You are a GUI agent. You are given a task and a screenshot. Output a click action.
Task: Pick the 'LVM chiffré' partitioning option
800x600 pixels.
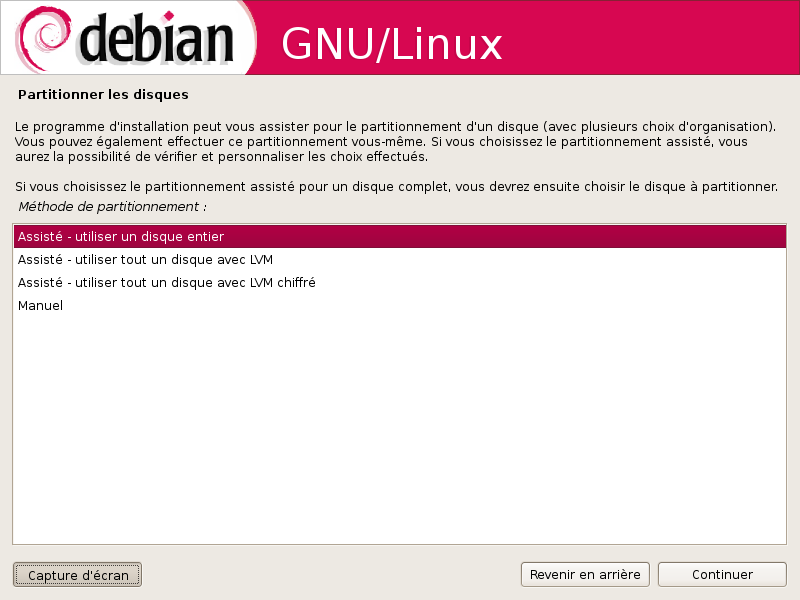399,283
